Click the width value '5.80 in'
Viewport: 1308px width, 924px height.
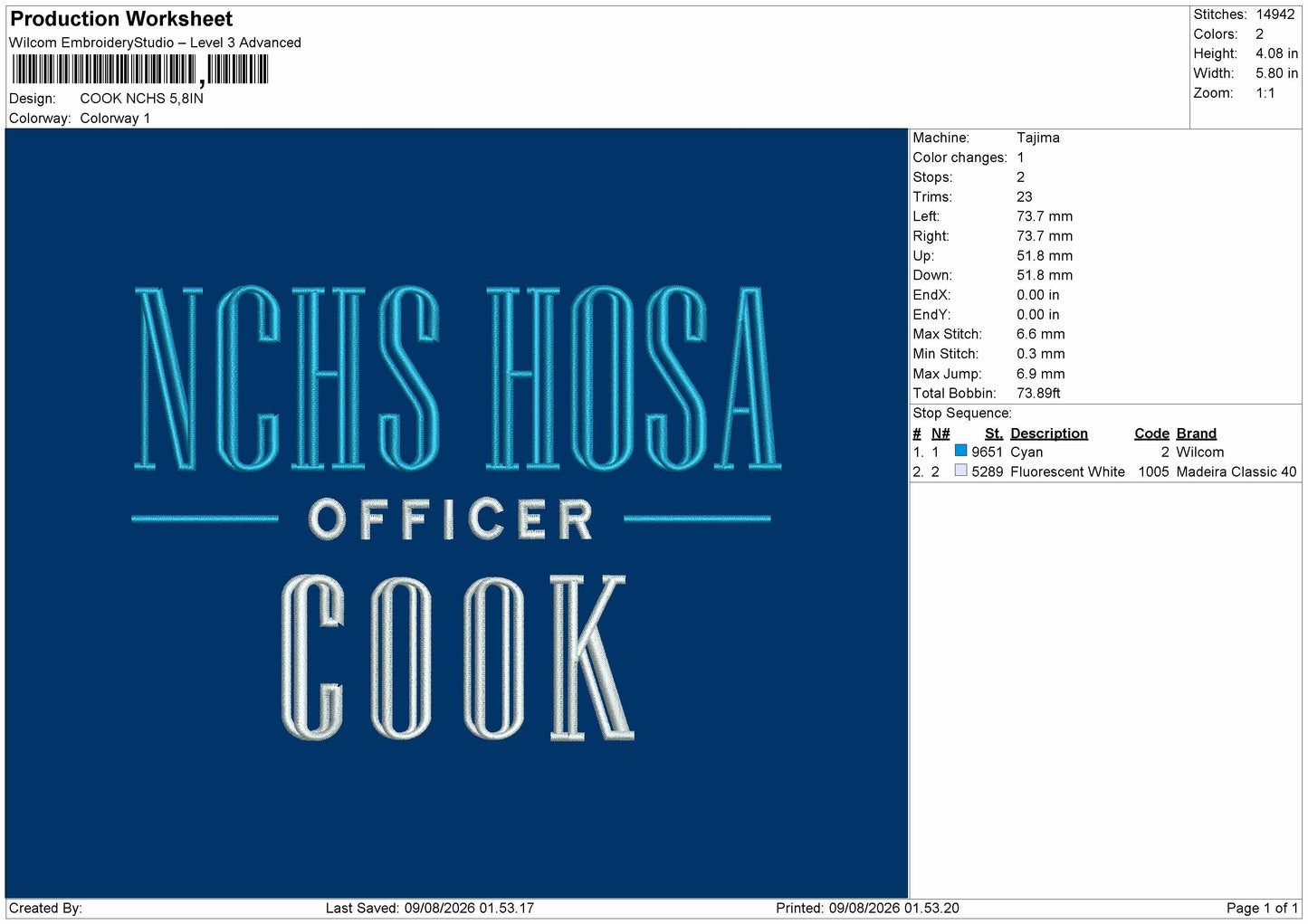(1276, 73)
